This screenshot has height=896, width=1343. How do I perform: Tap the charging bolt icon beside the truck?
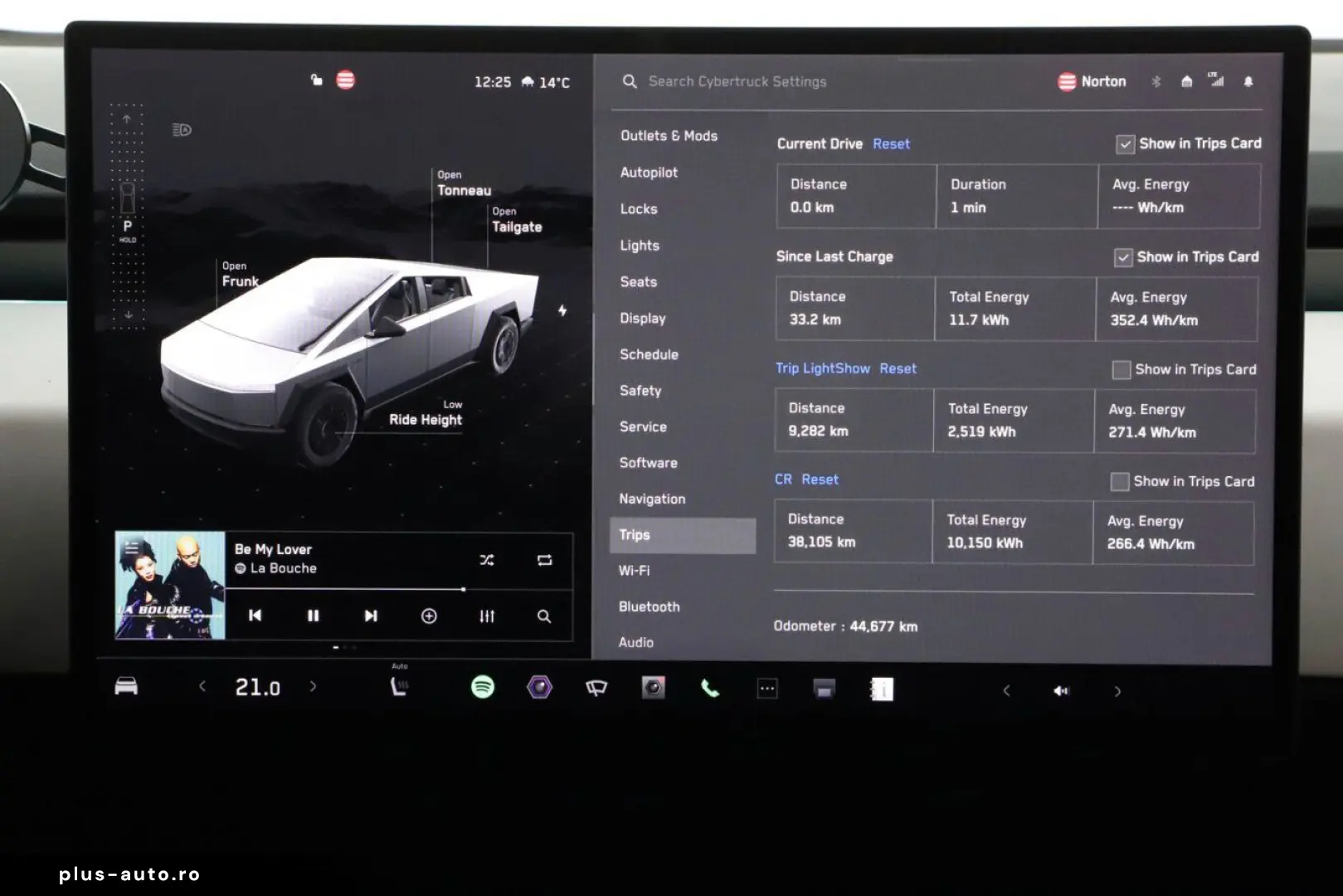pos(562,310)
